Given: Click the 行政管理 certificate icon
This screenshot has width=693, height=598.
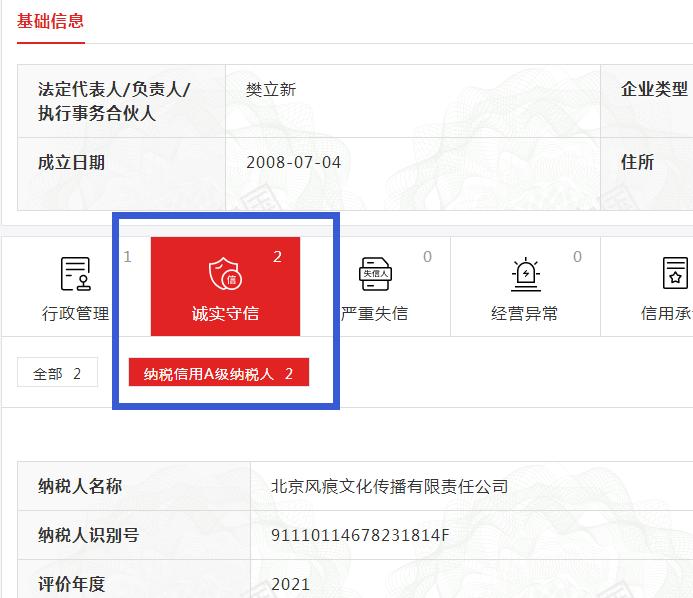Looking at the screenshot, I should pyautogui.click(x=75, y=273).
